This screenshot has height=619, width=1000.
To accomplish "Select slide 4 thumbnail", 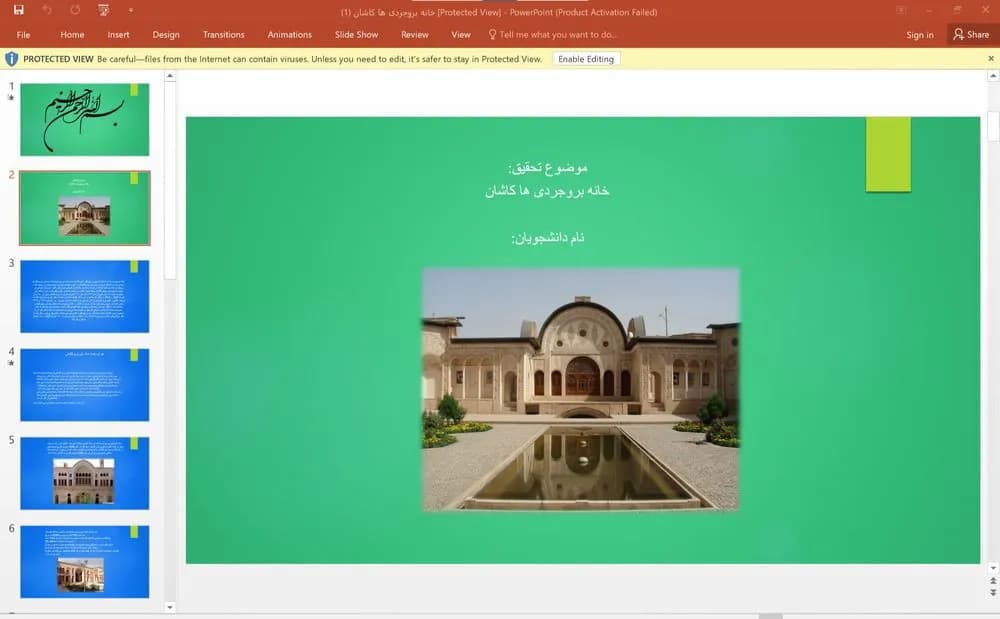I will pyautogui.click(x=85, y=385).
